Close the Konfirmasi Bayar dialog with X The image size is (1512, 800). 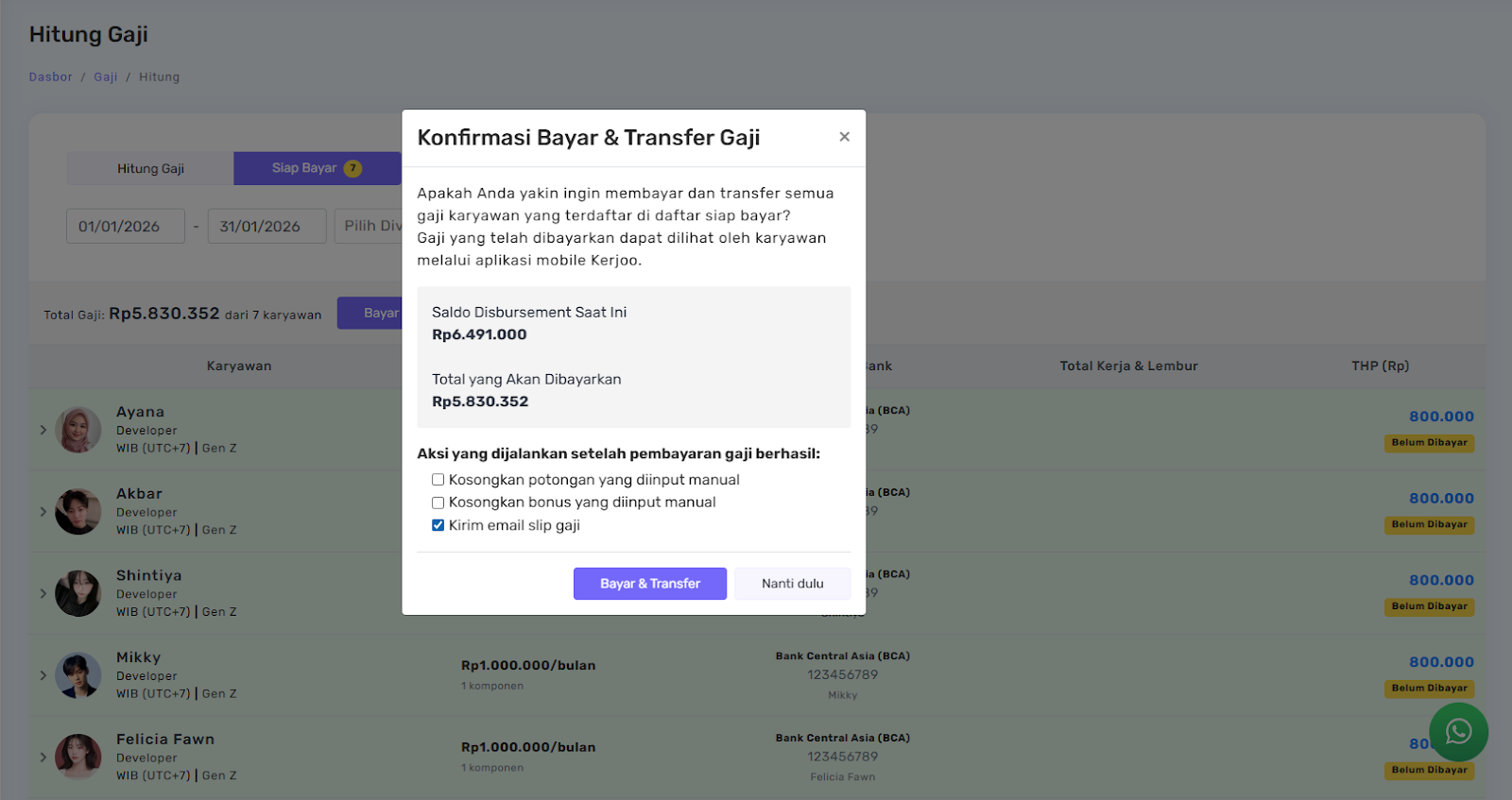point(844,137)
